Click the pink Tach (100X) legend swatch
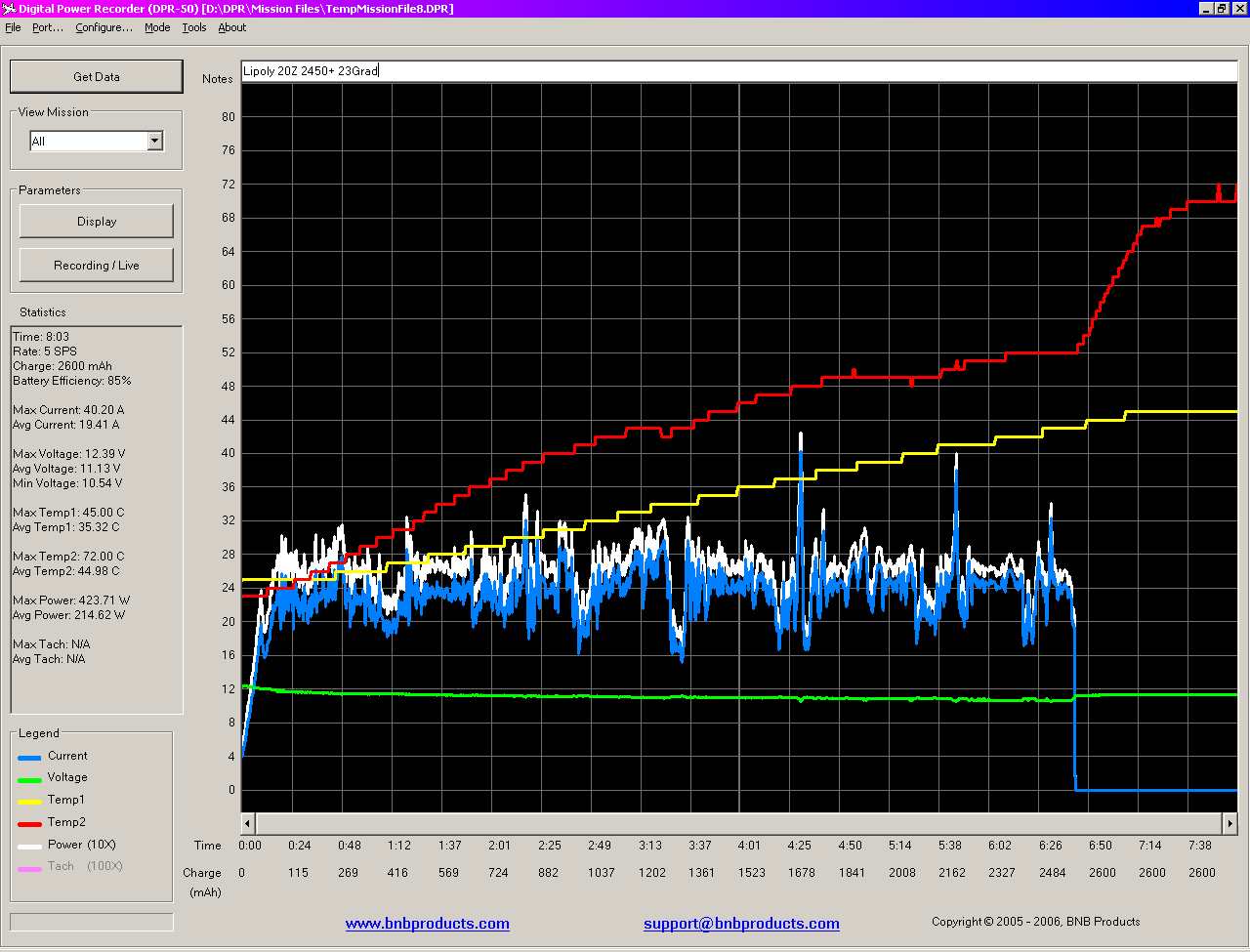 tap(29, 868)
